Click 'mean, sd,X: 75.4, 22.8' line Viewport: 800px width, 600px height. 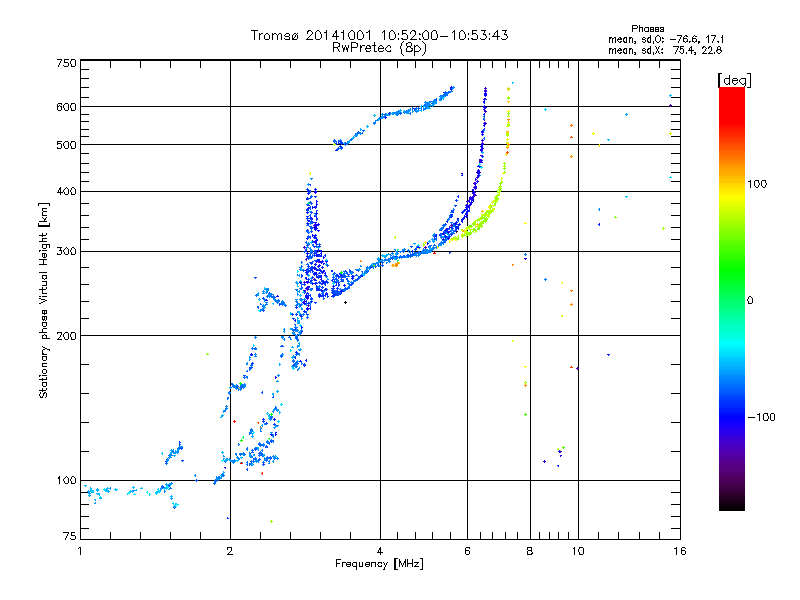[665, 50]
